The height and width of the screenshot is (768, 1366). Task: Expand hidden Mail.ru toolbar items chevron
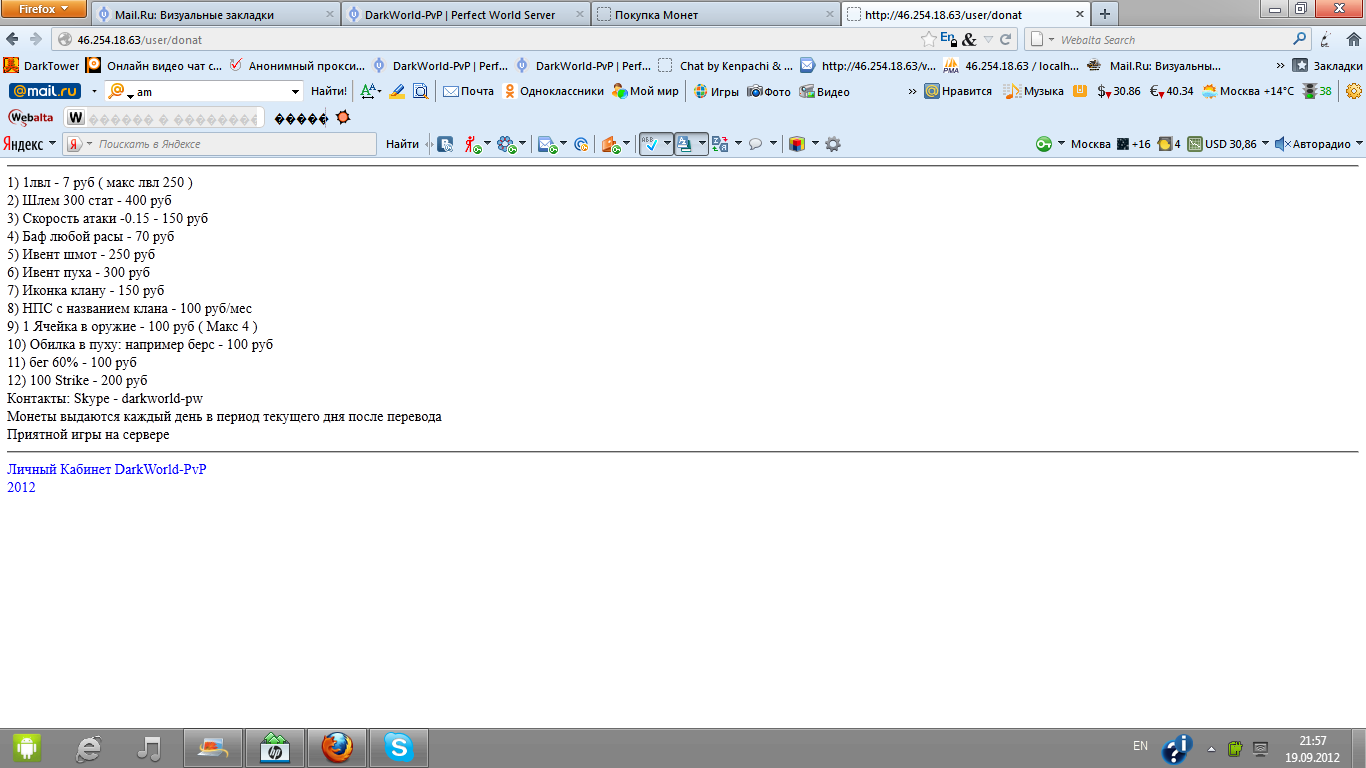[x=912, y=91]
